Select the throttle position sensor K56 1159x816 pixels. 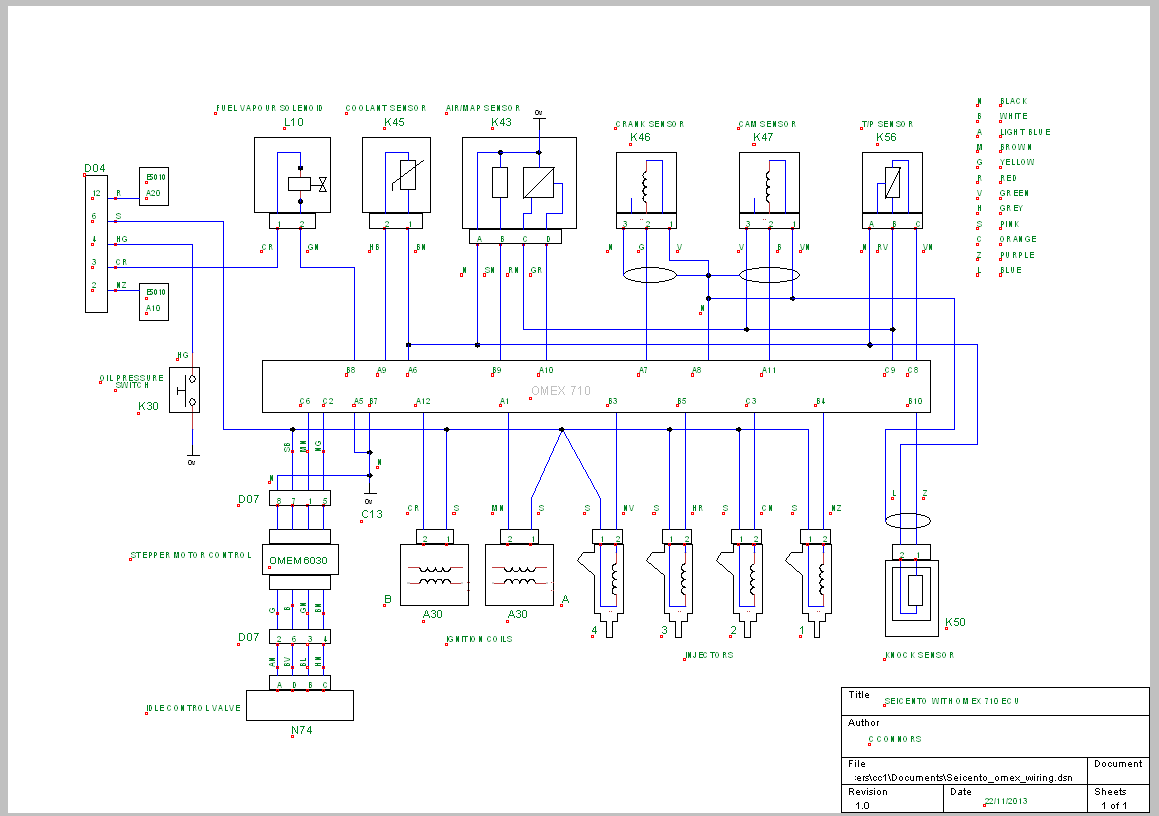click(892, 183)
